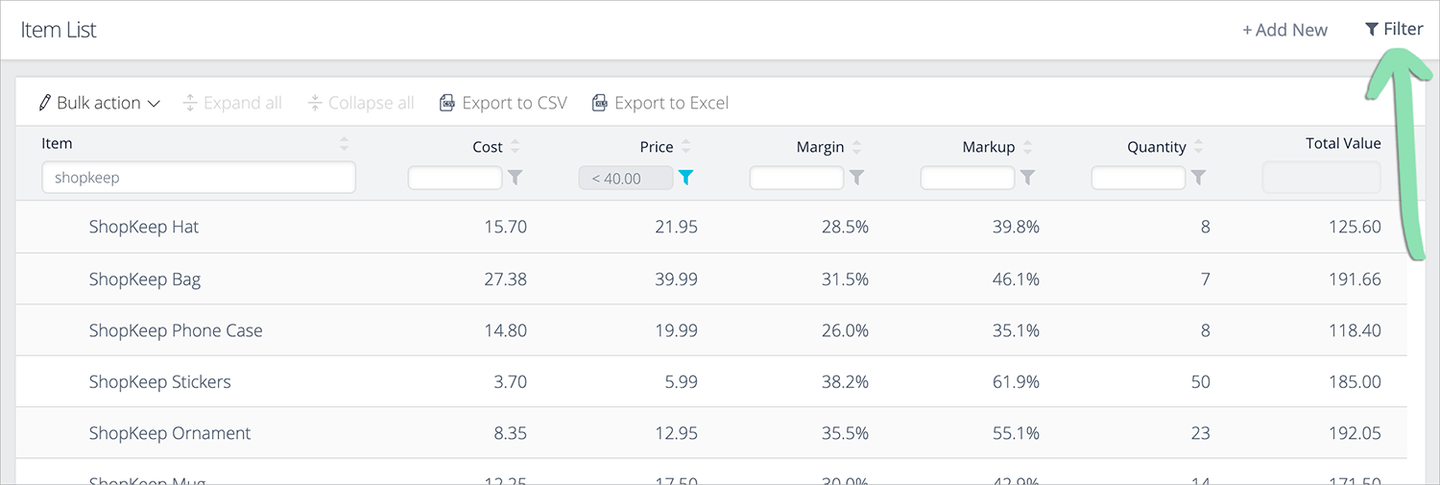Click the quantity 50 cell

coord(1200,382)
